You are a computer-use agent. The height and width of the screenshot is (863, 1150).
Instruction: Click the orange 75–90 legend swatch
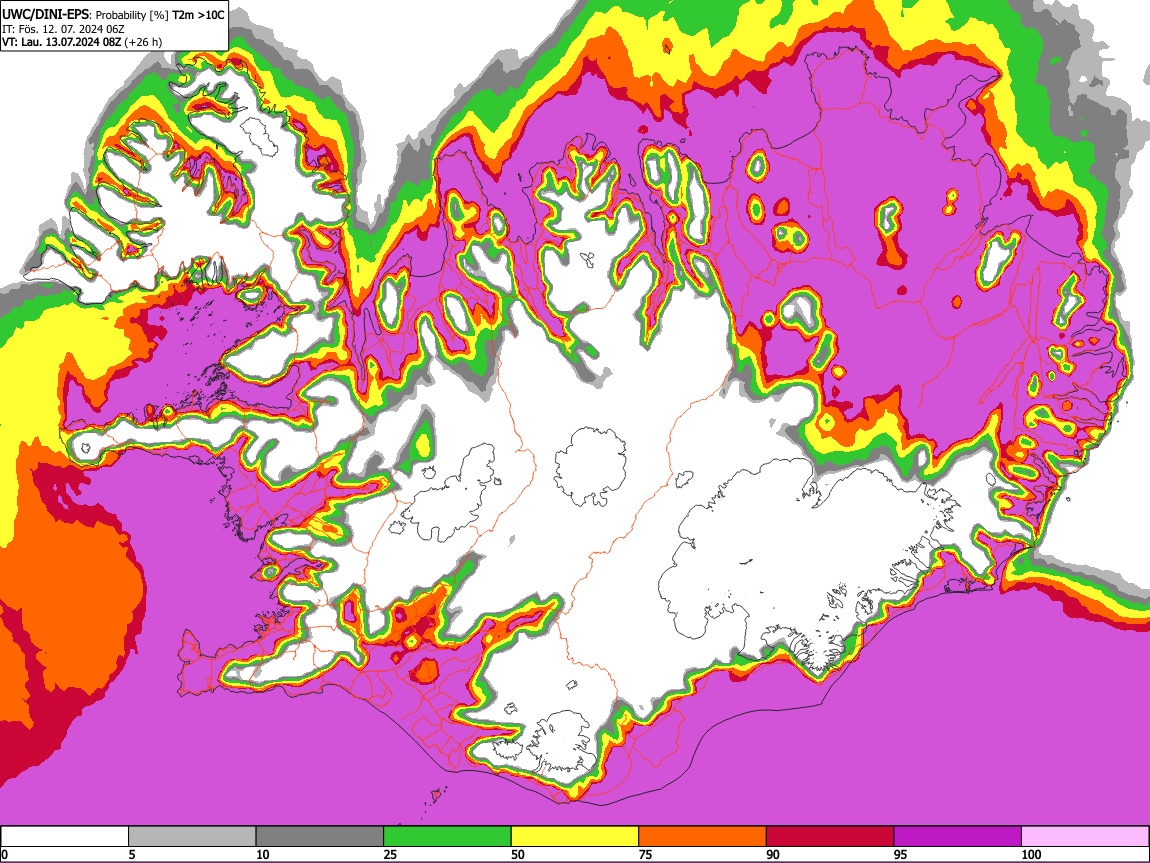(x=703, y=837)
